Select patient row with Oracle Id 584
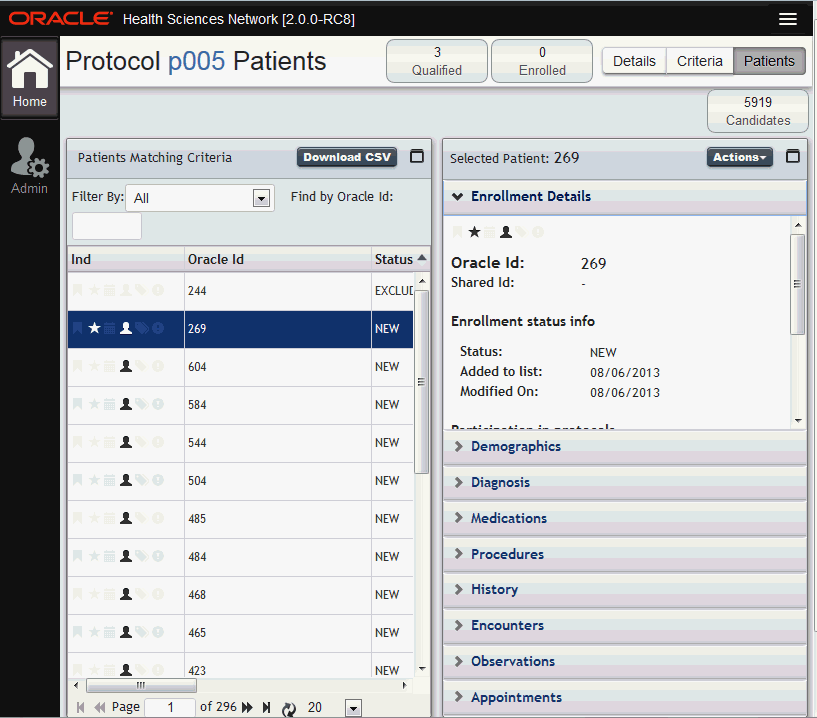 pos(240,404)
